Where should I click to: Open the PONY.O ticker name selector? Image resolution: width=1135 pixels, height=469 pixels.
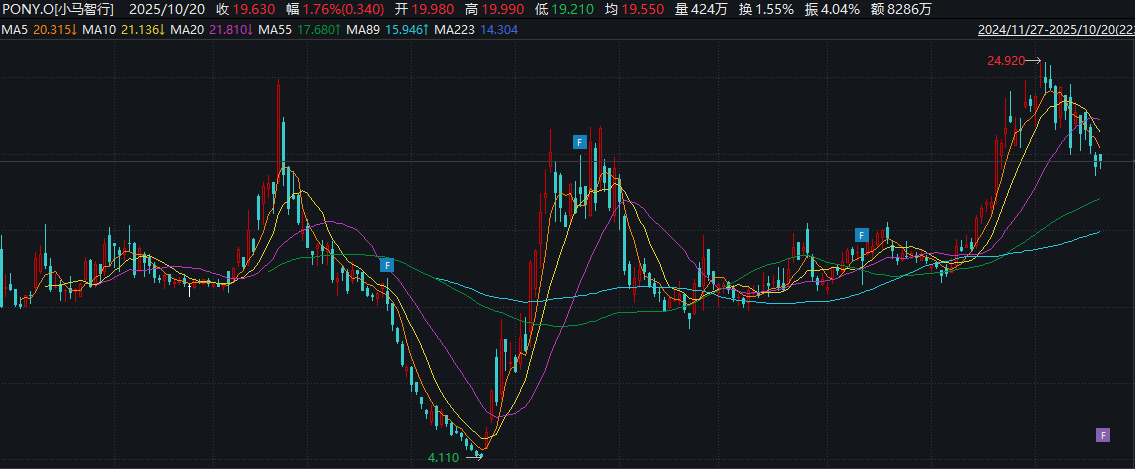pos(59,9)
